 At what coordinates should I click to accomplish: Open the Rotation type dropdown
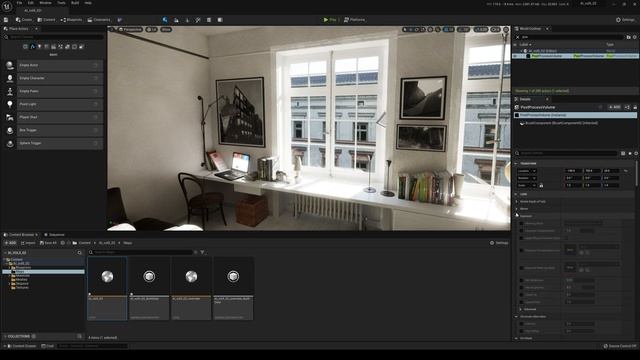click(527, 178)
